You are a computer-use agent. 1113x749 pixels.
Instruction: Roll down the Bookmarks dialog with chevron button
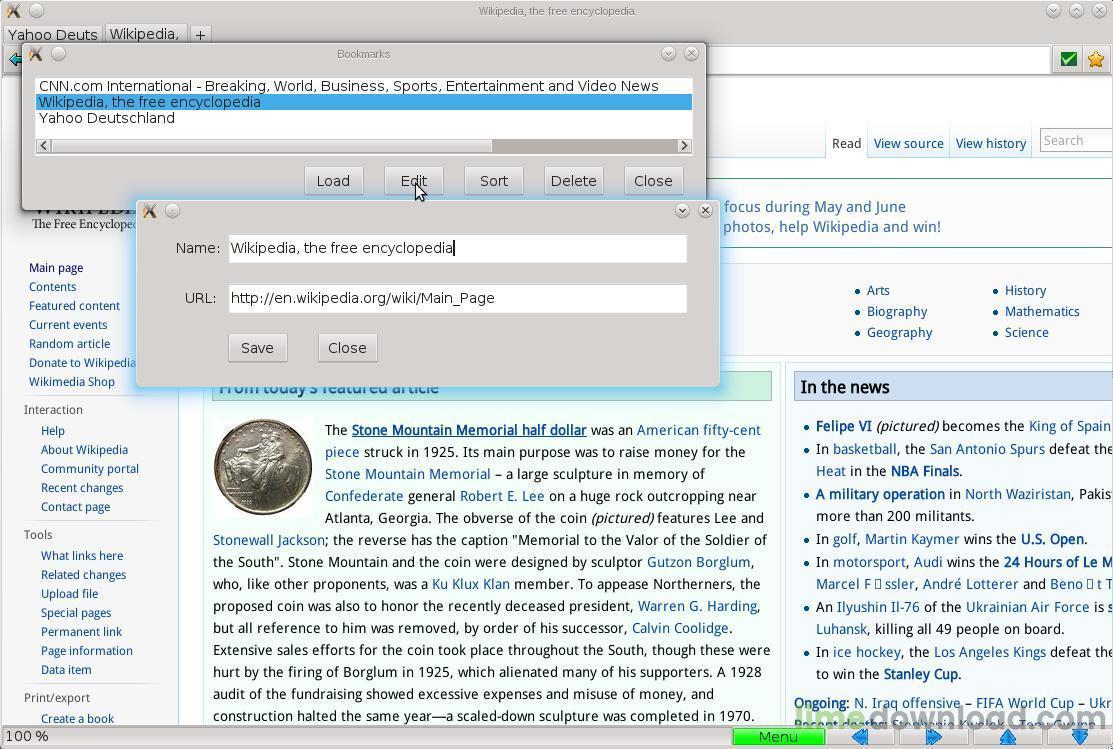(x=668, y=54)
